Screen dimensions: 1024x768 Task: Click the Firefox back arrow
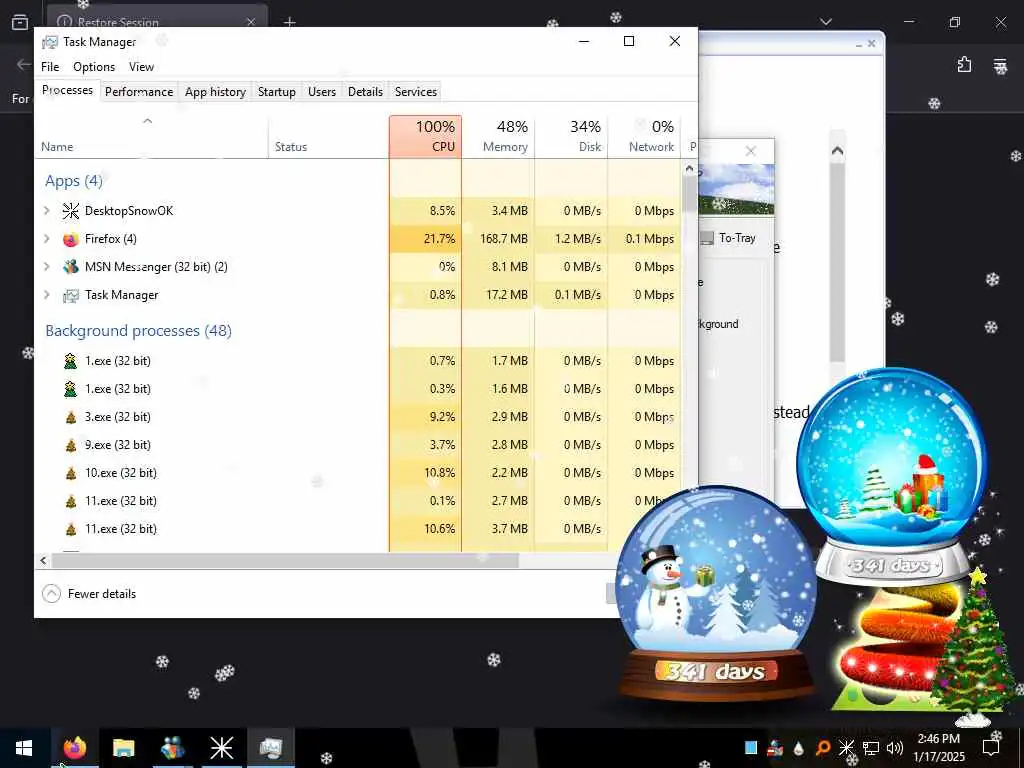click(24, 64)
